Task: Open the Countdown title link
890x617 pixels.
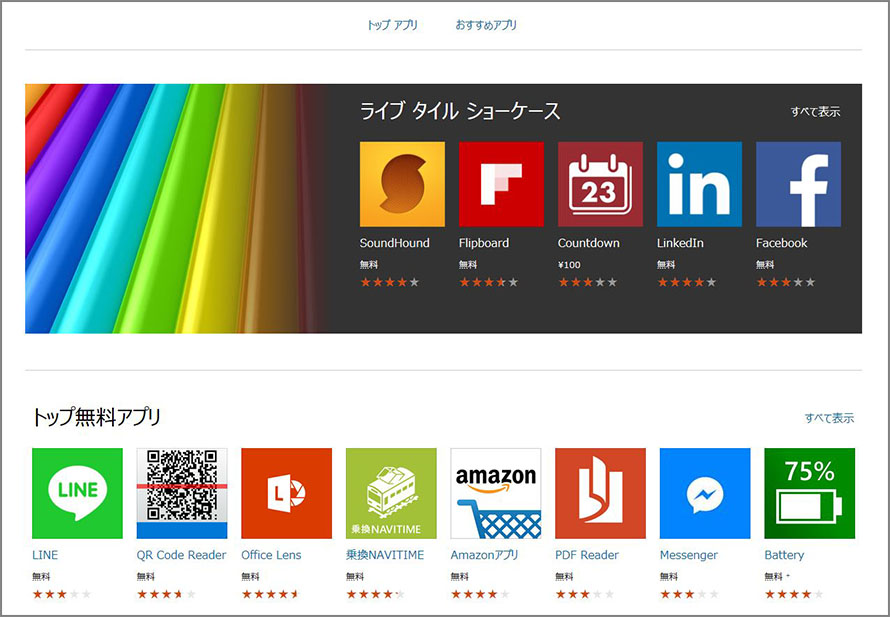Action: [589, 243]
